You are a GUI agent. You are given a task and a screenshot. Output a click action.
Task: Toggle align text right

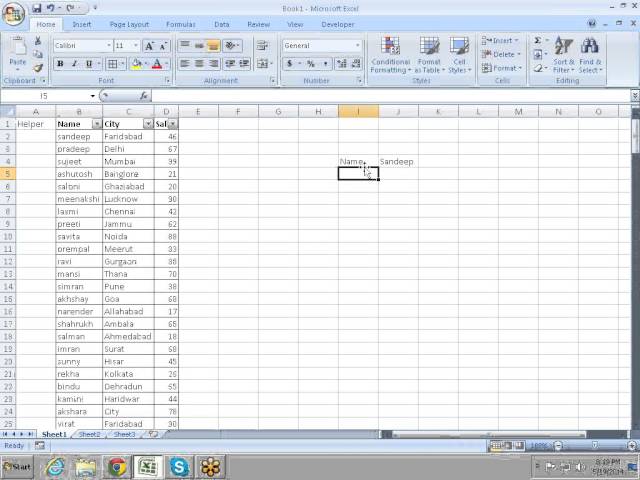pyautogui.click(x=213, y=64)
